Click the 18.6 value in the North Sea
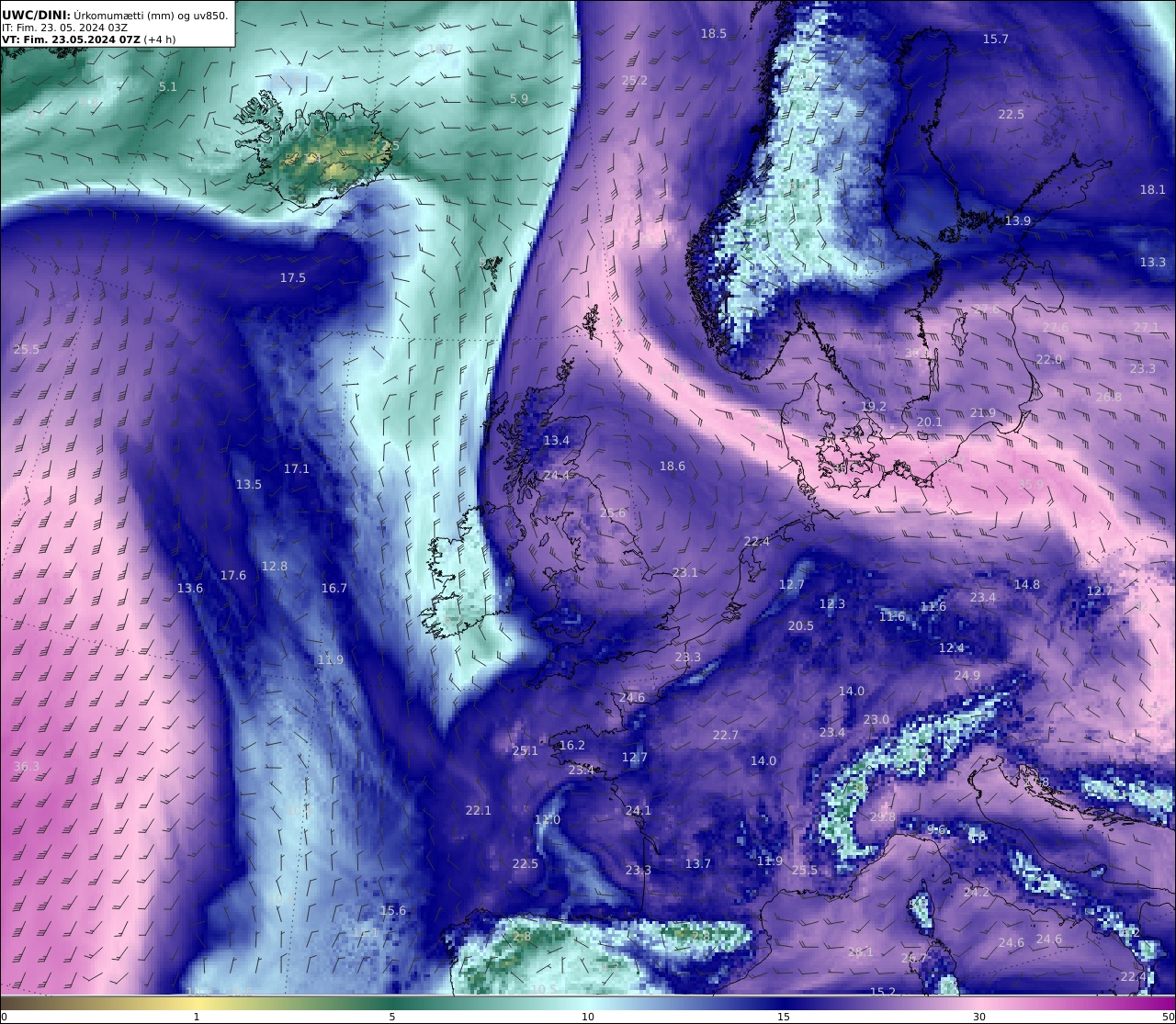The width and height of the screenshot is (1176, 1024). tap(673, 466)
